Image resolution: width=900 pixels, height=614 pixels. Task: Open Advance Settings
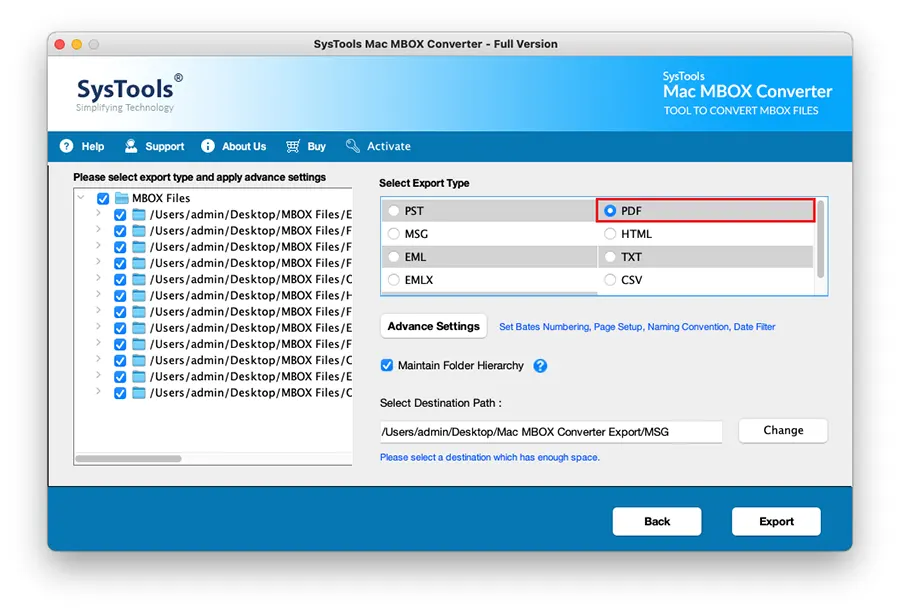point(433,326)
